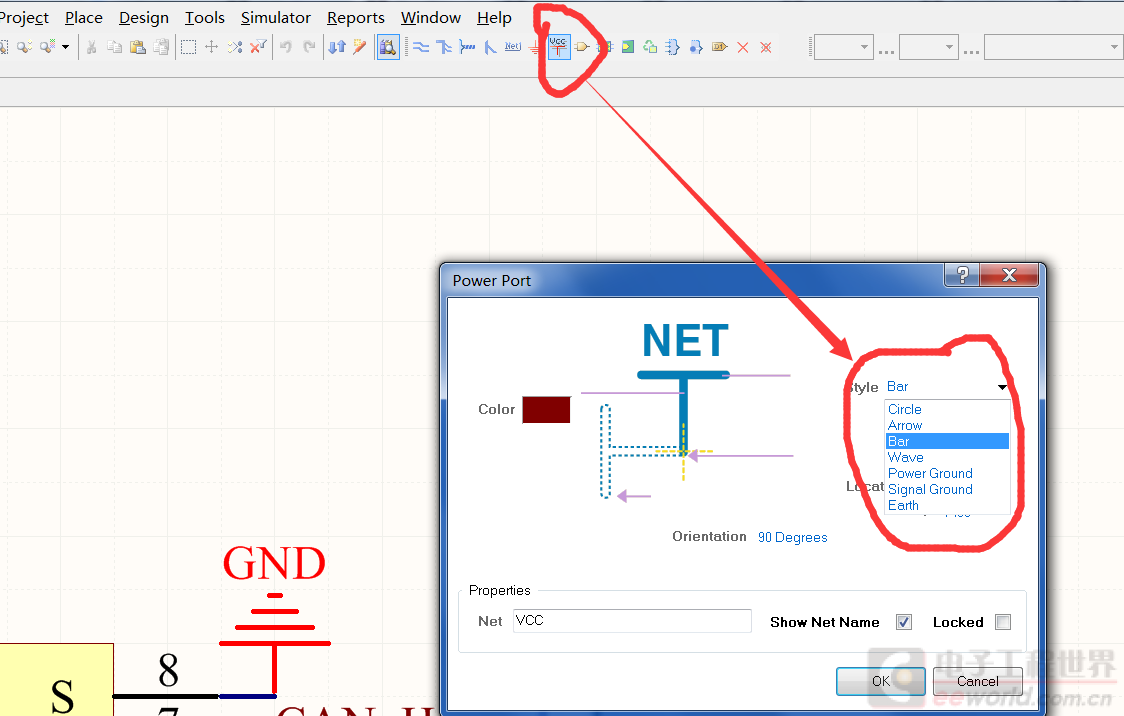This screenshot has width=1124, height=716.
Task: Open the zoom tools dropdown arrow
Action: [65, 47]
